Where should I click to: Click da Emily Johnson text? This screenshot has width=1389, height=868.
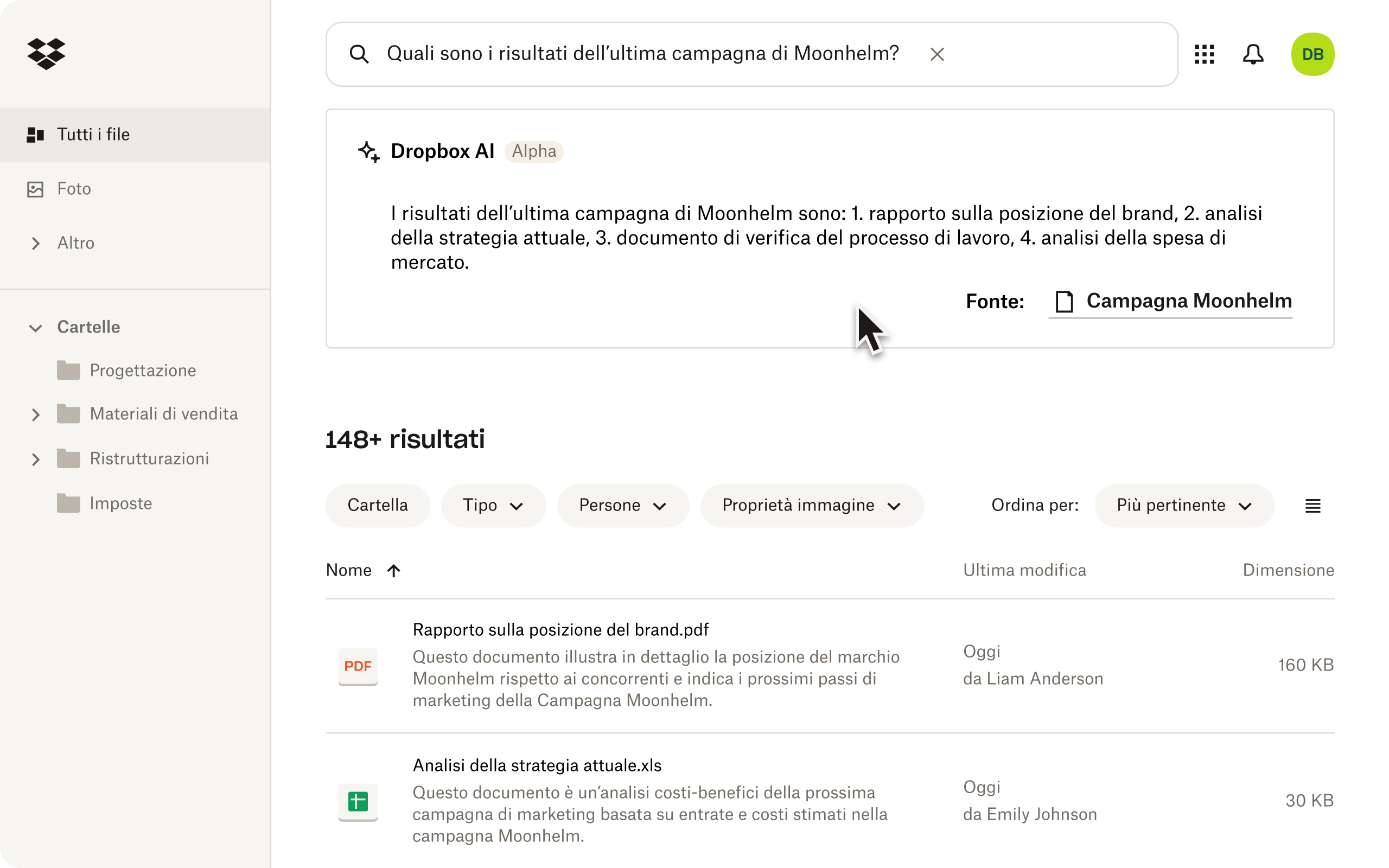coord(1030,814)
